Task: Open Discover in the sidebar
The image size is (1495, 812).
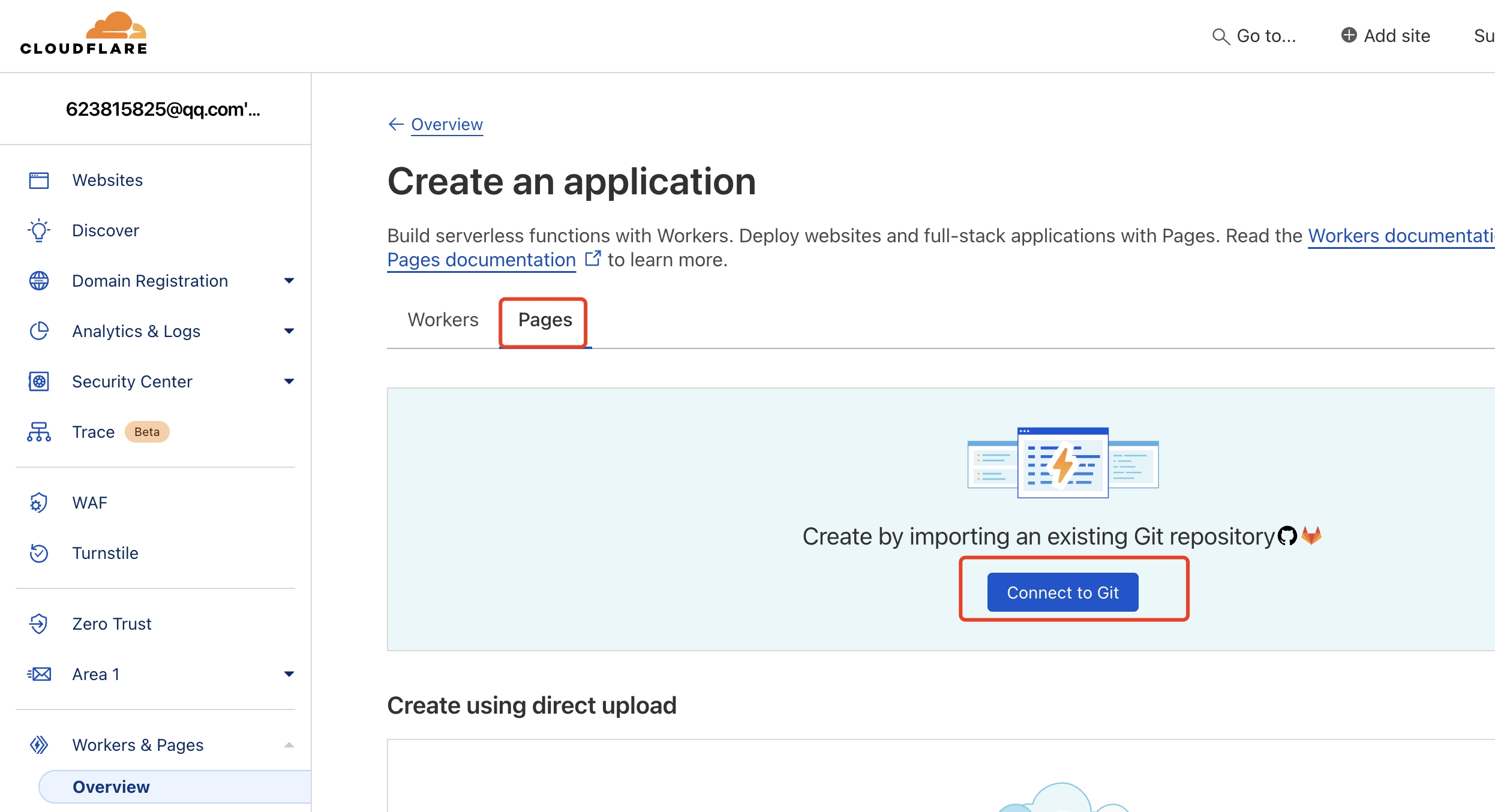Action: pos(106,230)
